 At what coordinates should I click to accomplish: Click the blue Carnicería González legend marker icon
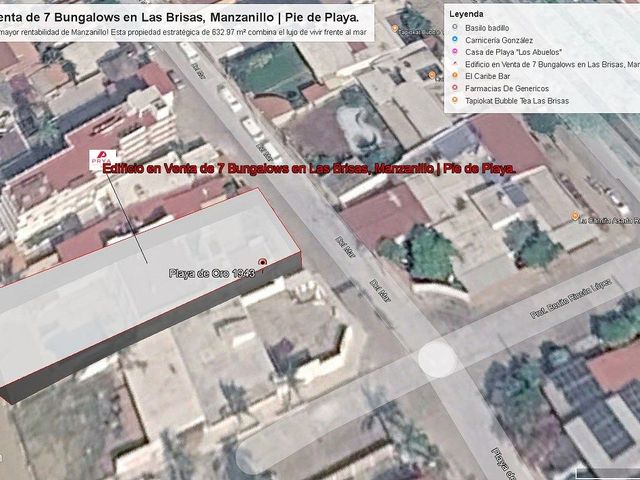pyautogui.click(x=455, y=40)
